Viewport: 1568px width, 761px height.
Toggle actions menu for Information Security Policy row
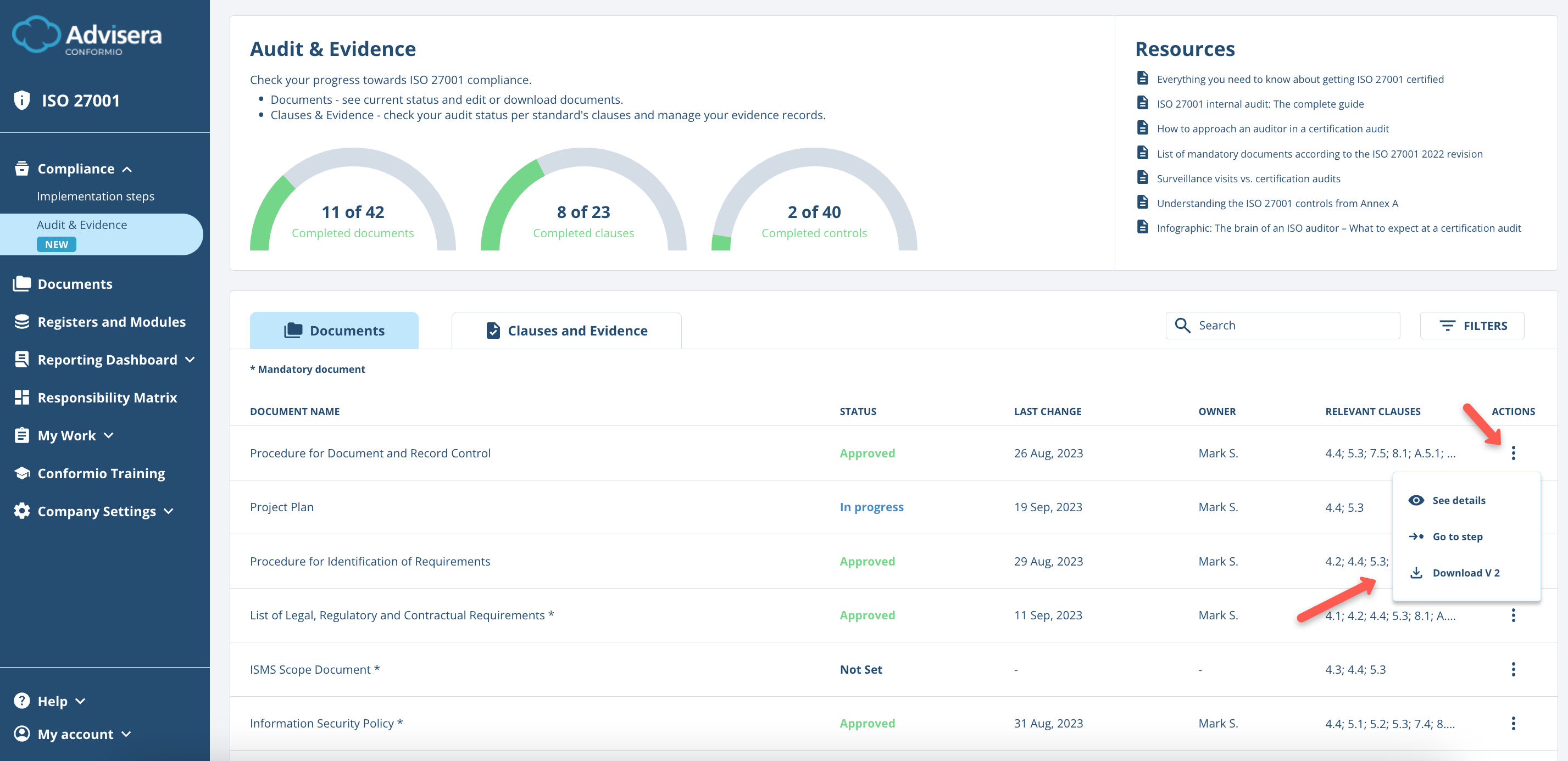pos(1514,723)
